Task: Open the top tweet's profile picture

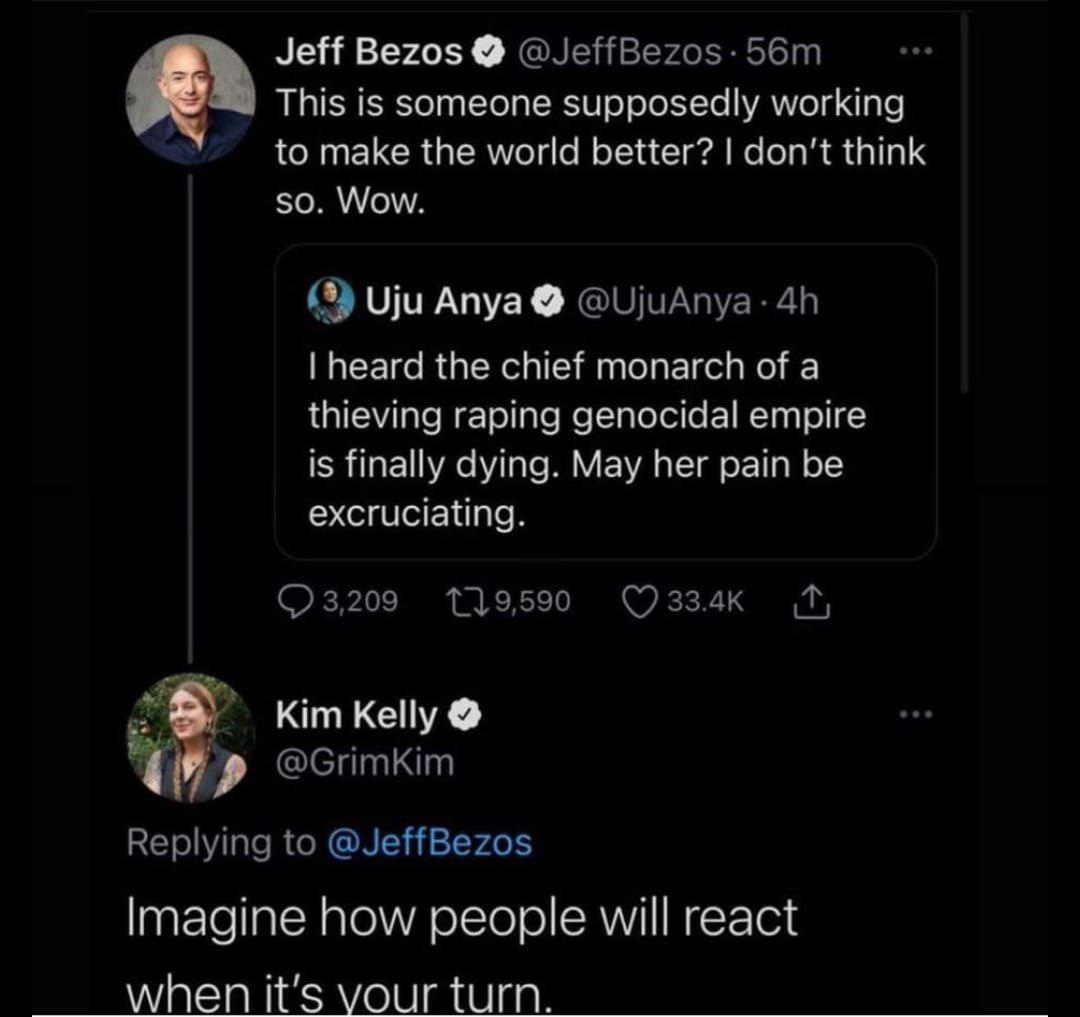Action: (190, 98)
